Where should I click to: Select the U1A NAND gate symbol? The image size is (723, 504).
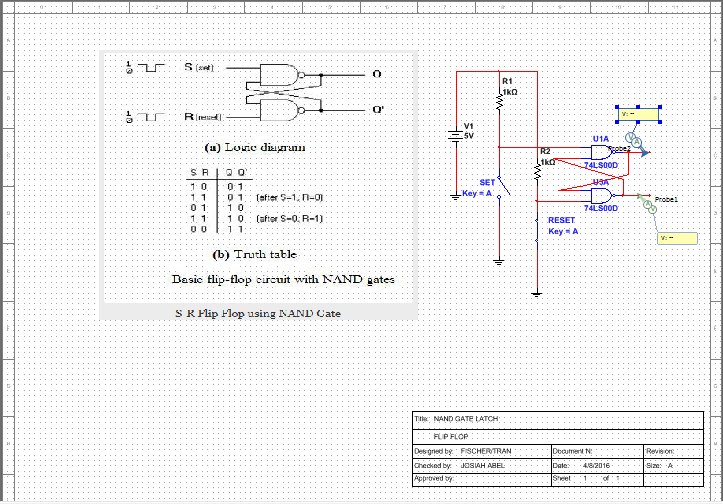coord(600,152)
